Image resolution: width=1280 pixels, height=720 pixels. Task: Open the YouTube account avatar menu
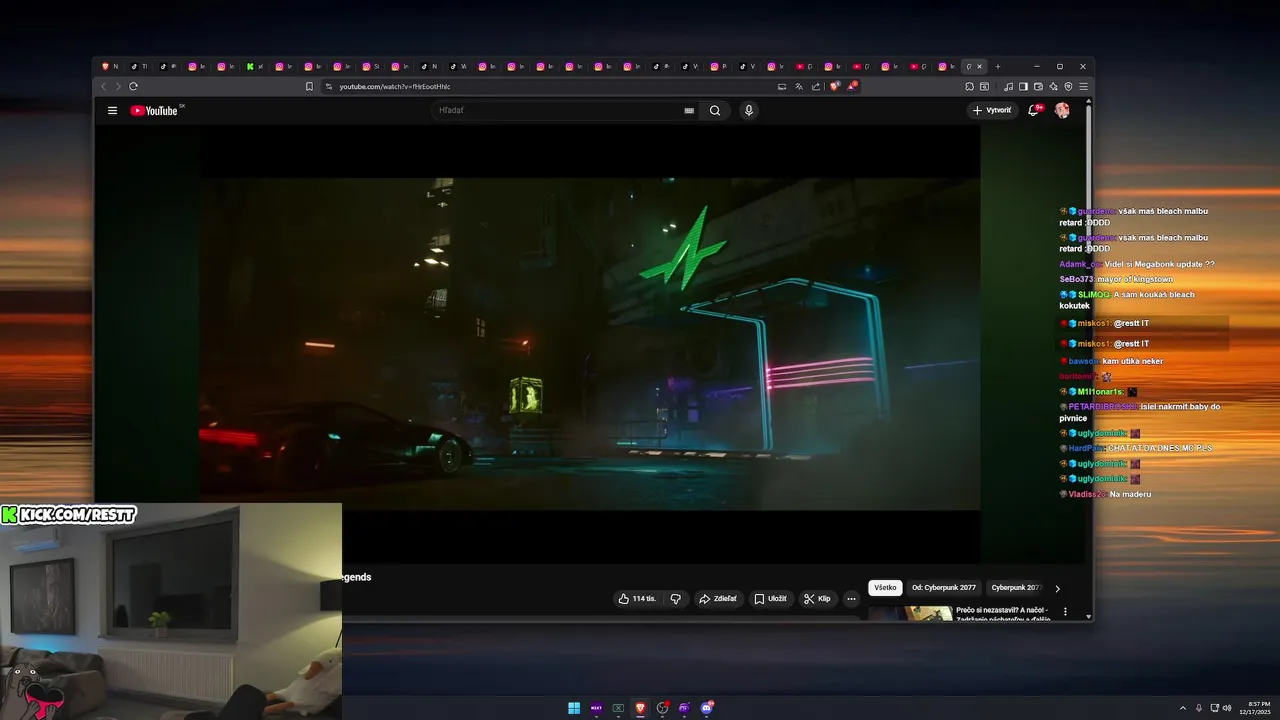click(1062, 110)
